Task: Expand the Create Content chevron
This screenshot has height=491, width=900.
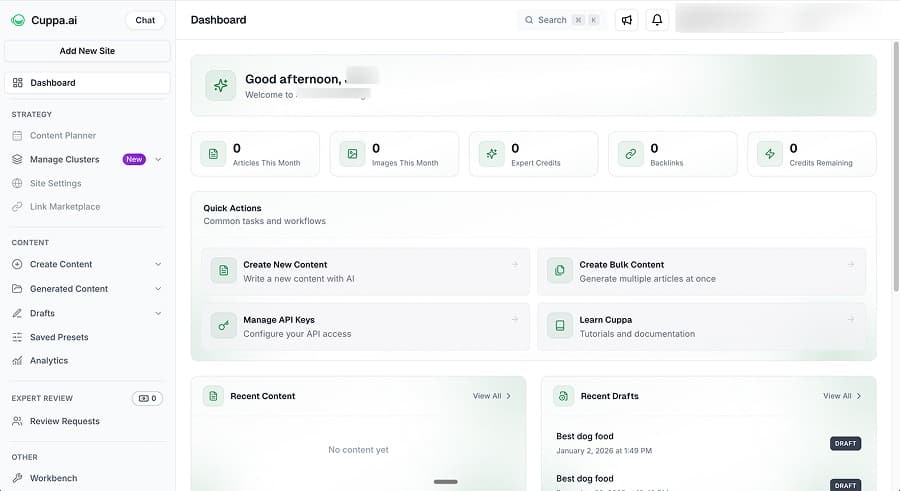Action: click(158, 264)
